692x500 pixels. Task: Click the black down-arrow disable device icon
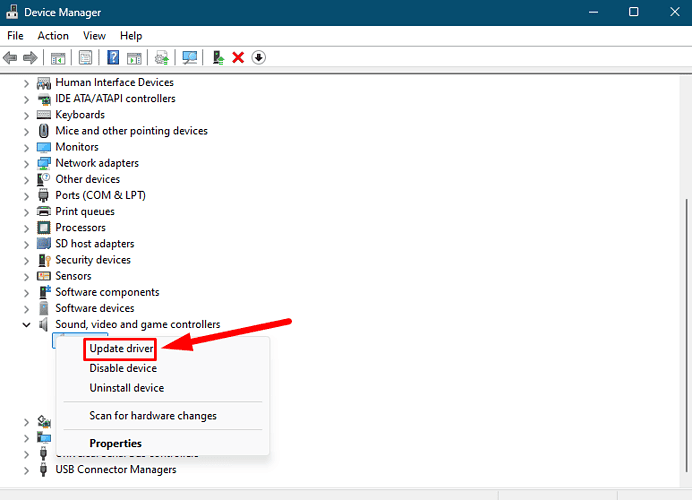(258, 57)
